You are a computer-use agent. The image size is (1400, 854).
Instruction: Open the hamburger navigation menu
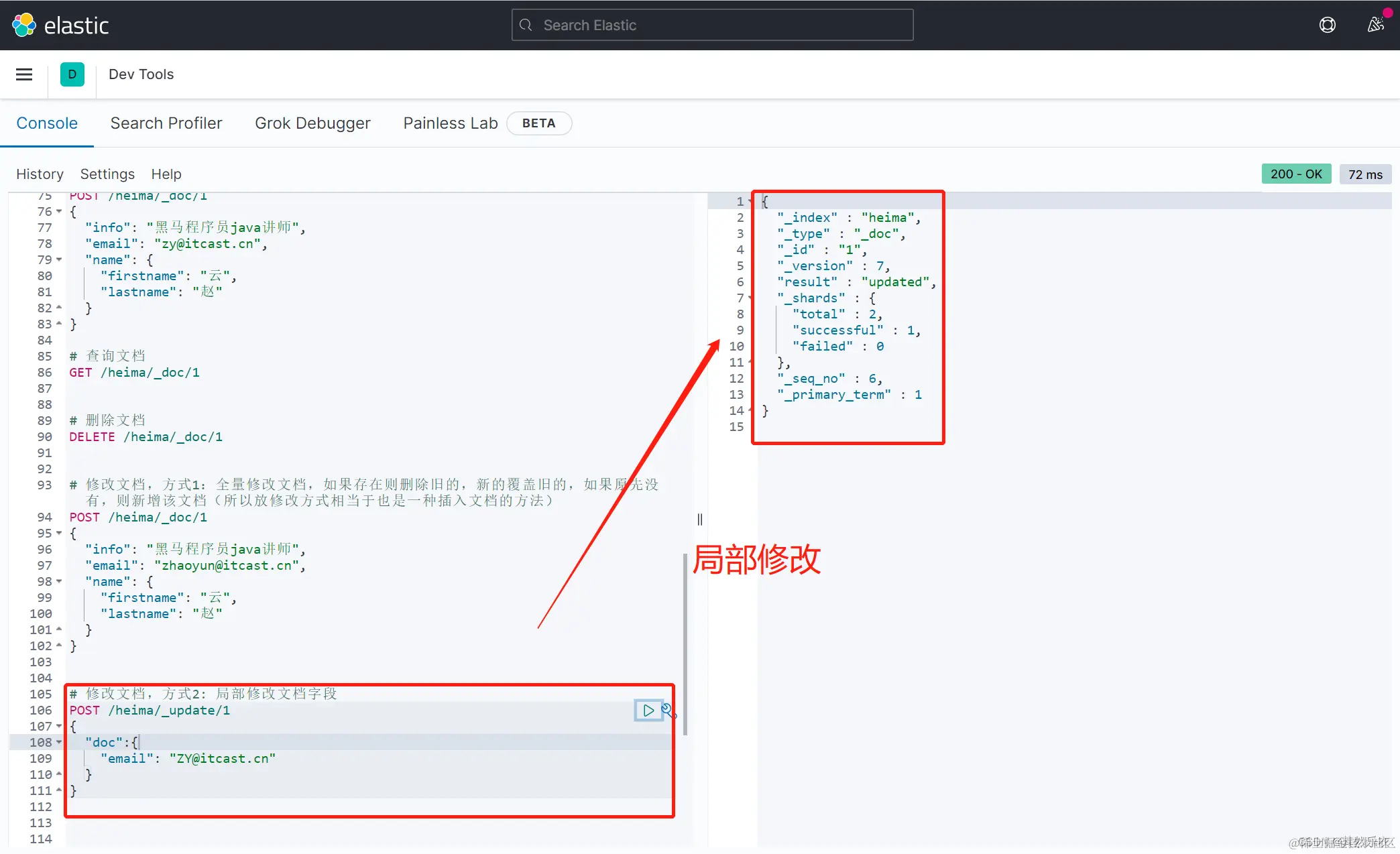[24, 74]
